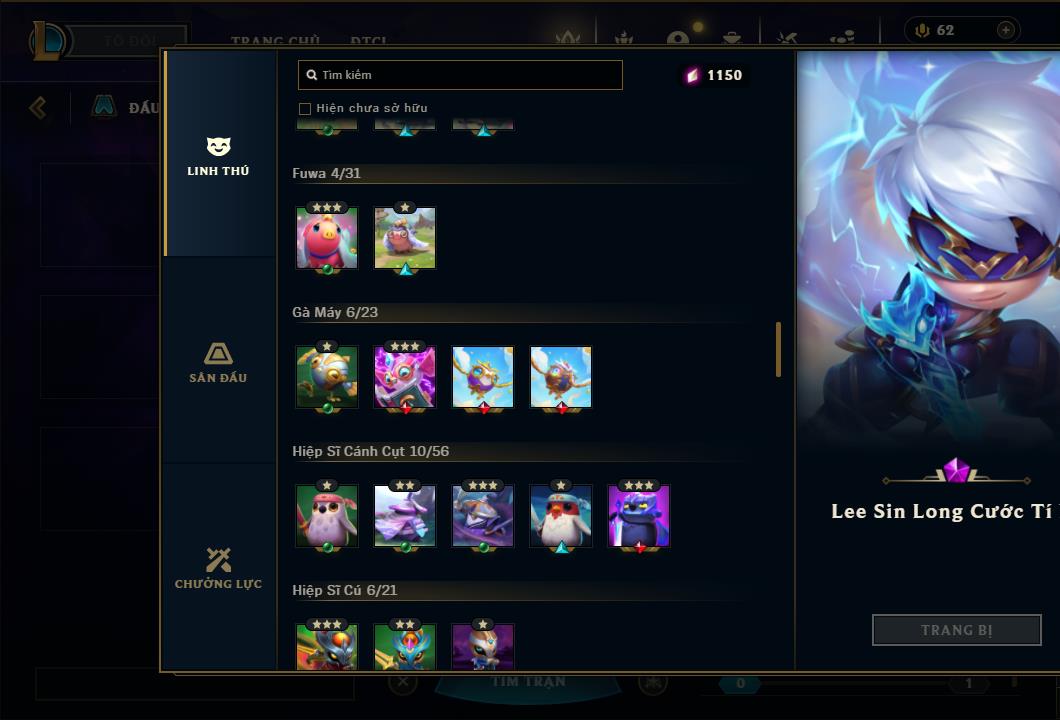Click the Tìm kiếm search field
The height and width of the screenshot is (720, 1060).
(460, 75)
